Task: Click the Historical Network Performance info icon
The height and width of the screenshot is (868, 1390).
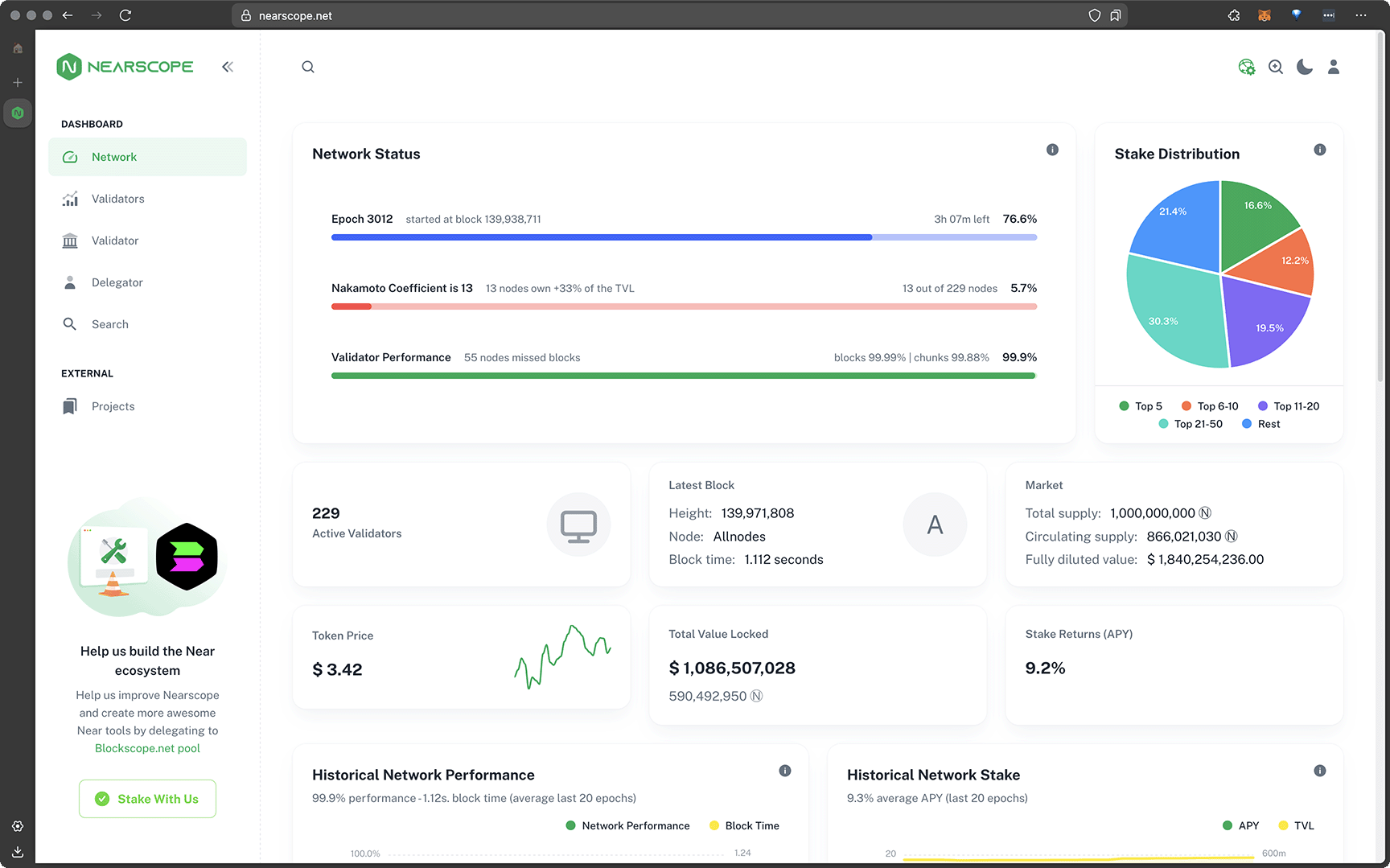Action: (x=784, y=771)
